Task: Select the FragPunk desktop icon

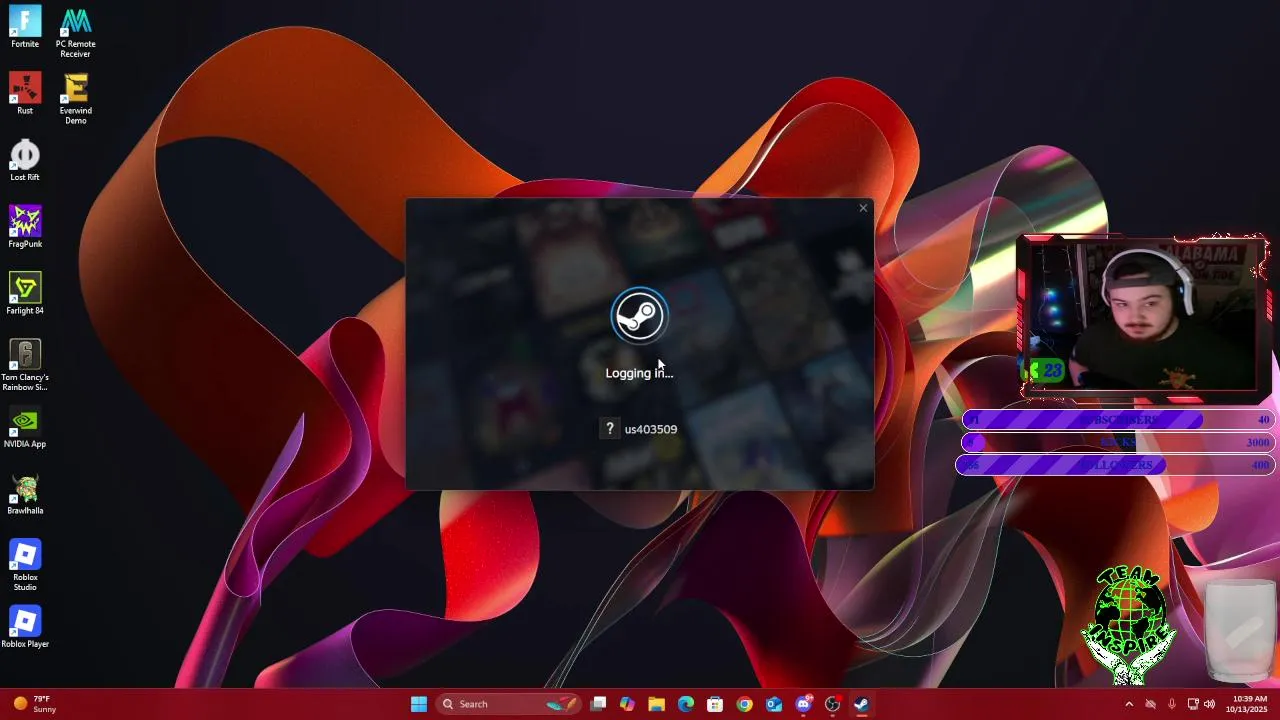Action: pos(25,227)
